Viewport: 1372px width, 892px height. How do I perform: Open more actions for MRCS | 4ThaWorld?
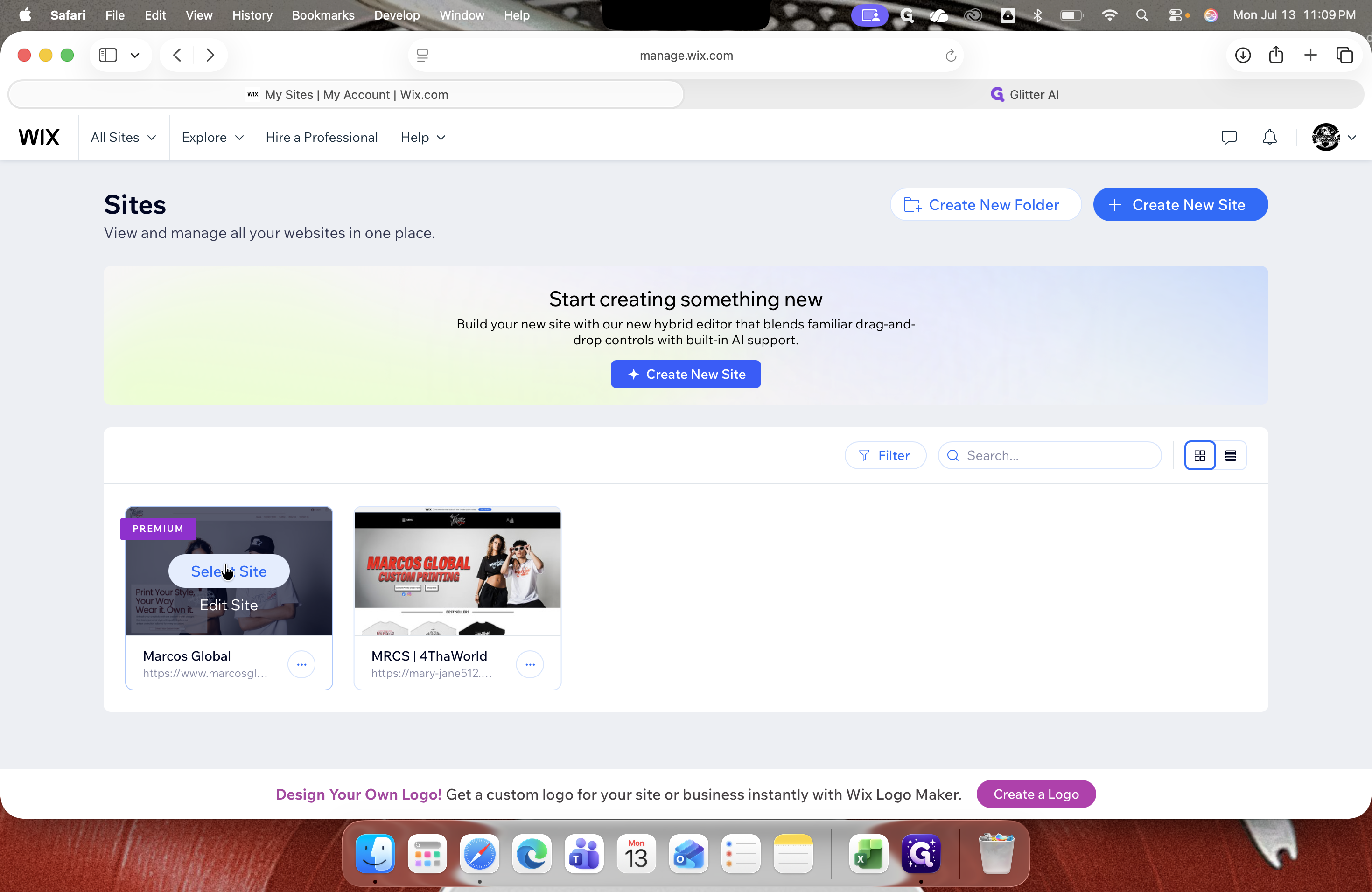[530, 664]
